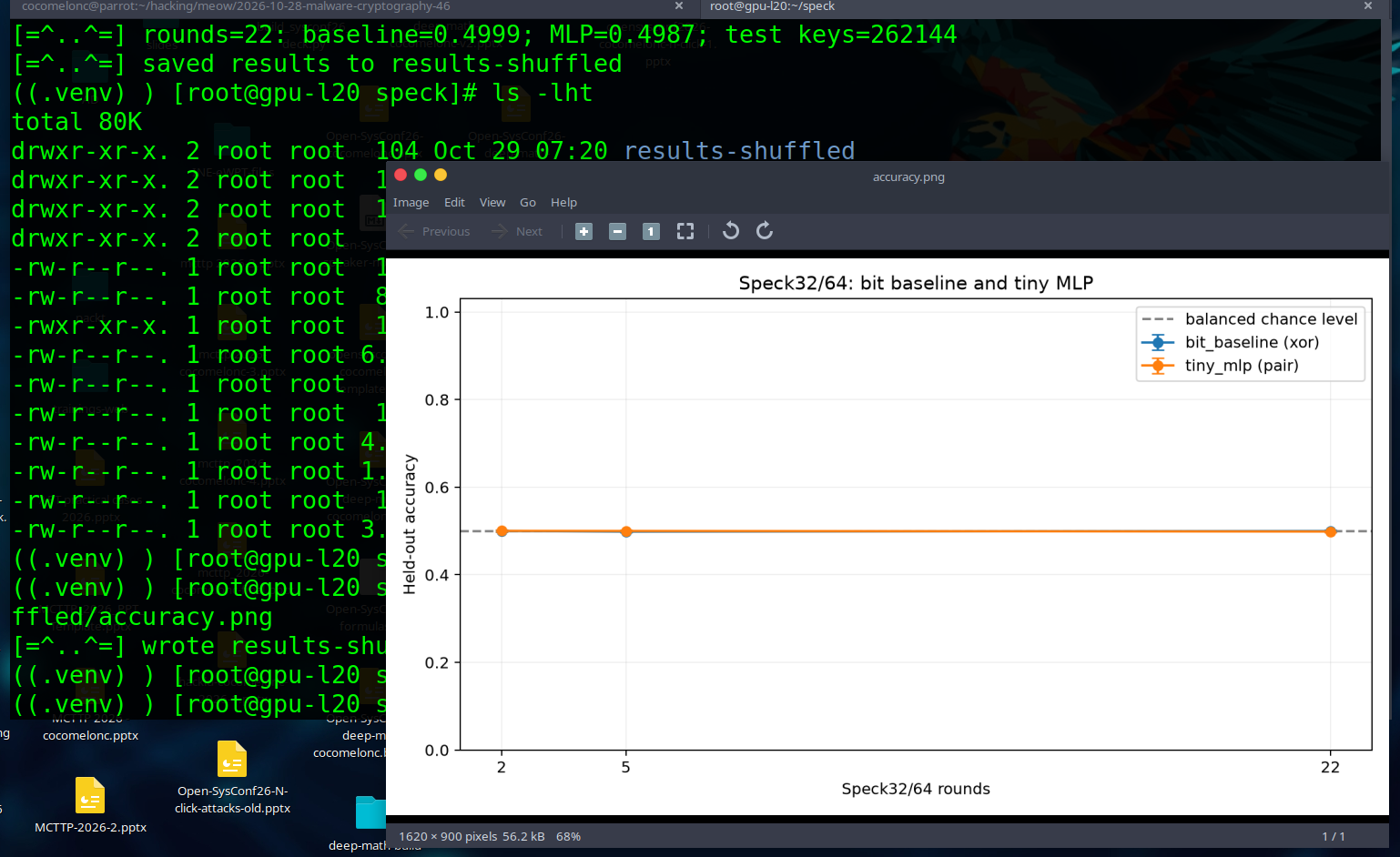Open the Edit menu
Screen dimensions: 1400x857
(454, 202)
